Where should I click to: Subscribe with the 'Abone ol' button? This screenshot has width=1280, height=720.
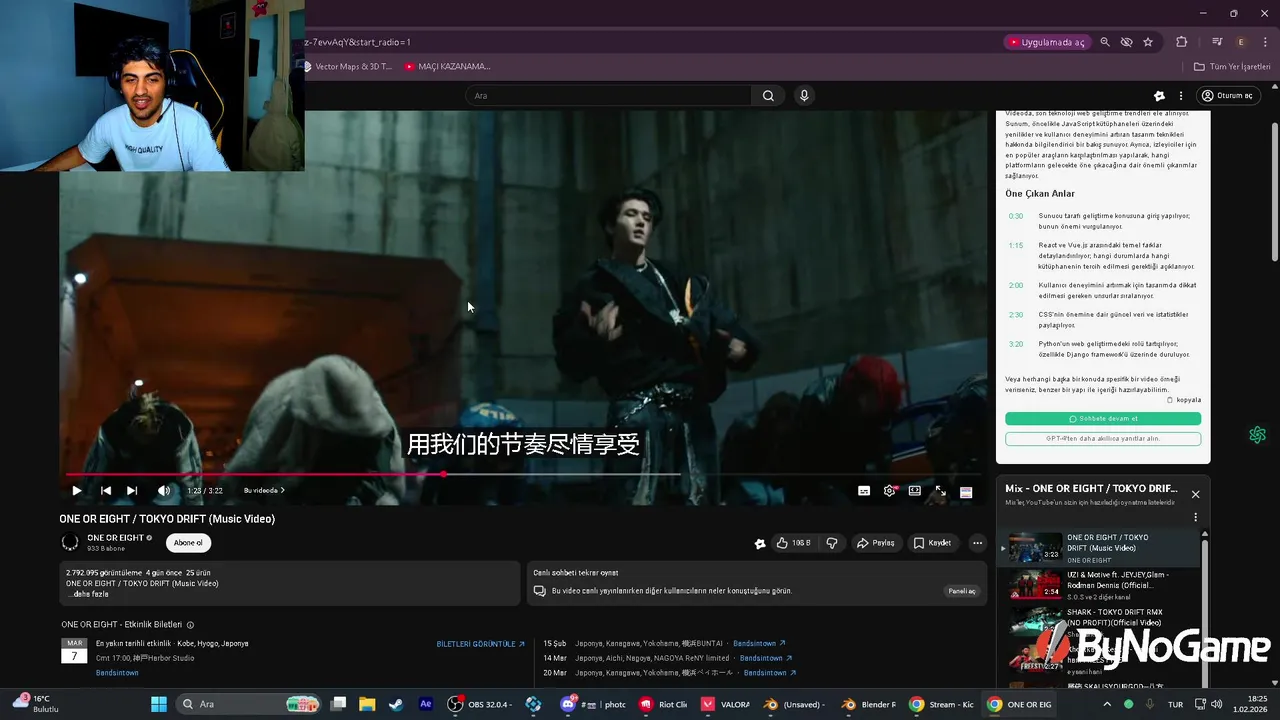tap(188, 543)
